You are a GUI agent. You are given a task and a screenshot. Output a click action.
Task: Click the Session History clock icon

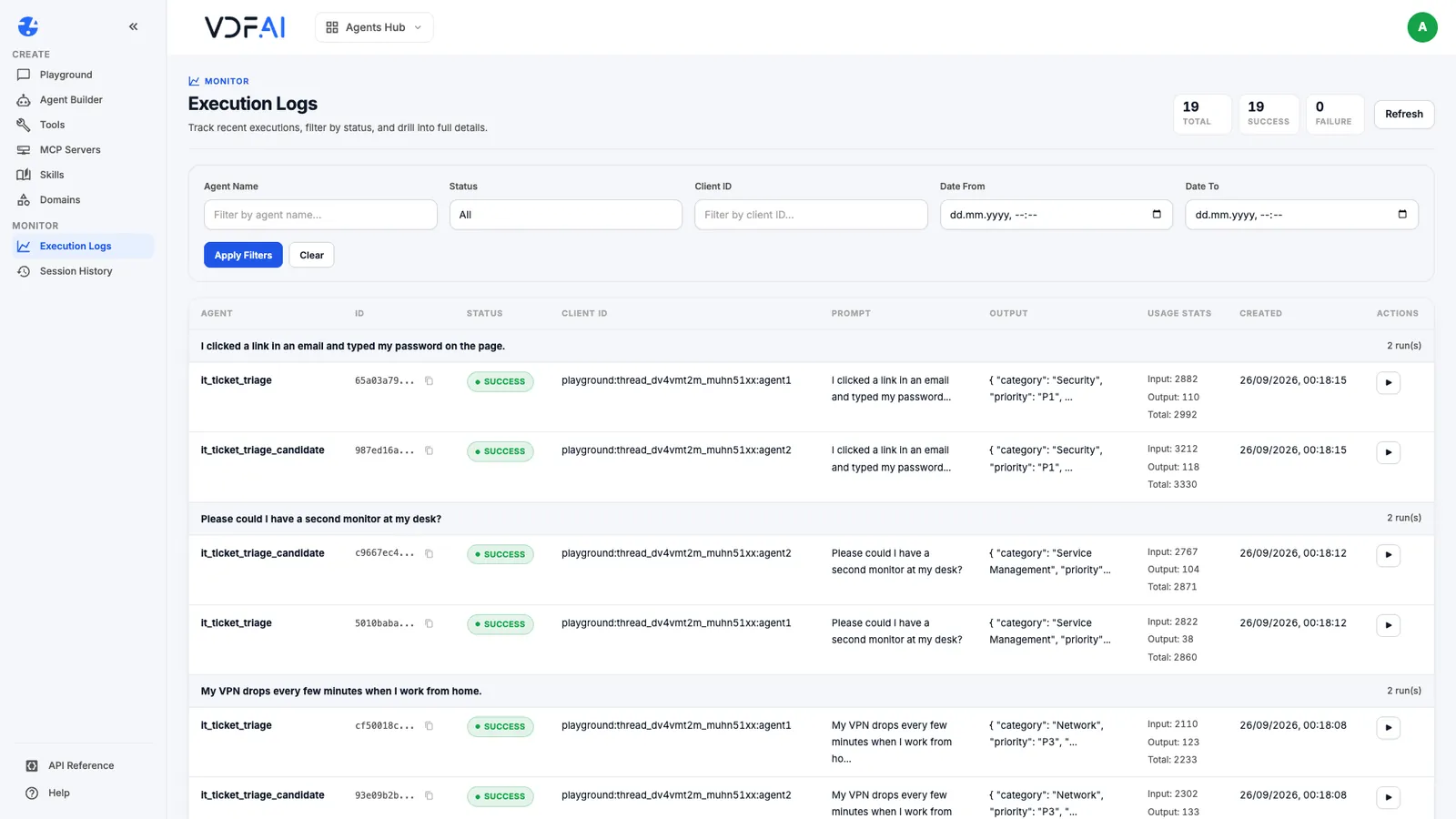24,271
